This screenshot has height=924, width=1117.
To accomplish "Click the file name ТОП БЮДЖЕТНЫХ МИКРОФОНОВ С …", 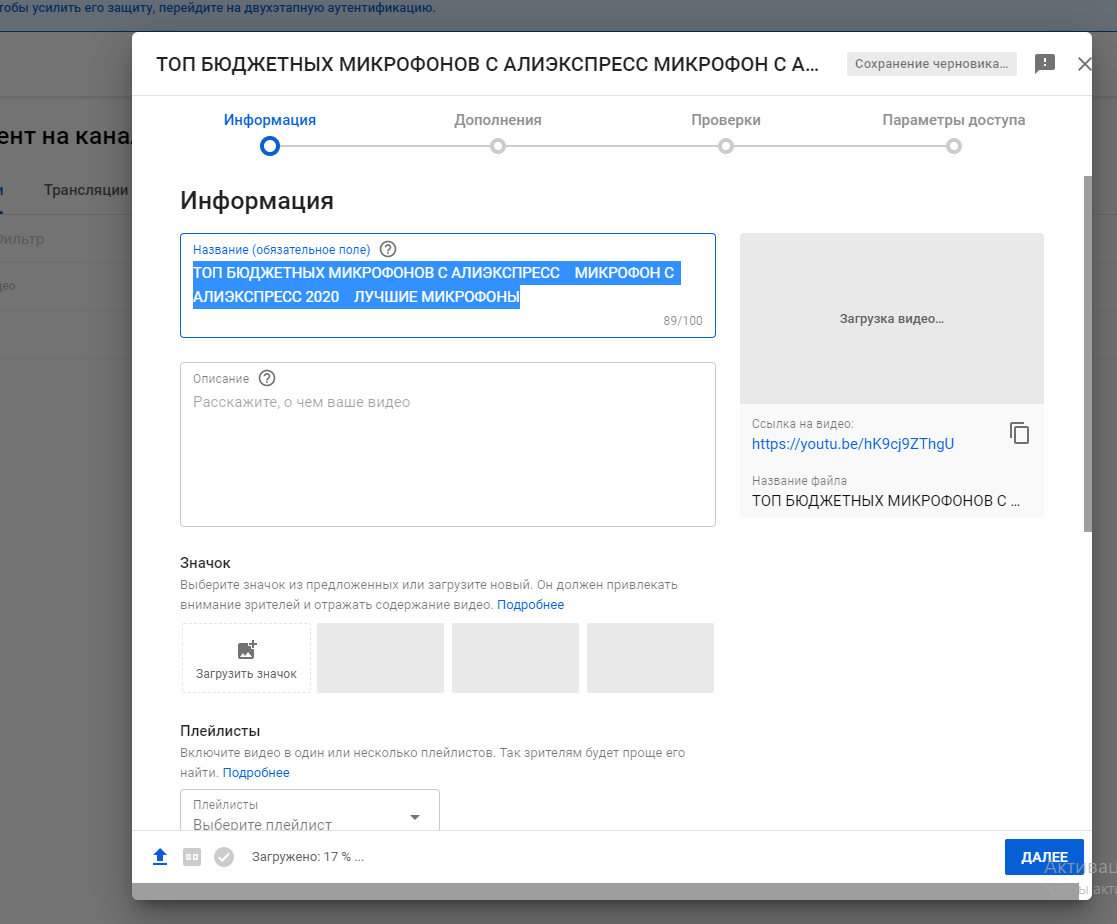I will (x=885, y=501).
